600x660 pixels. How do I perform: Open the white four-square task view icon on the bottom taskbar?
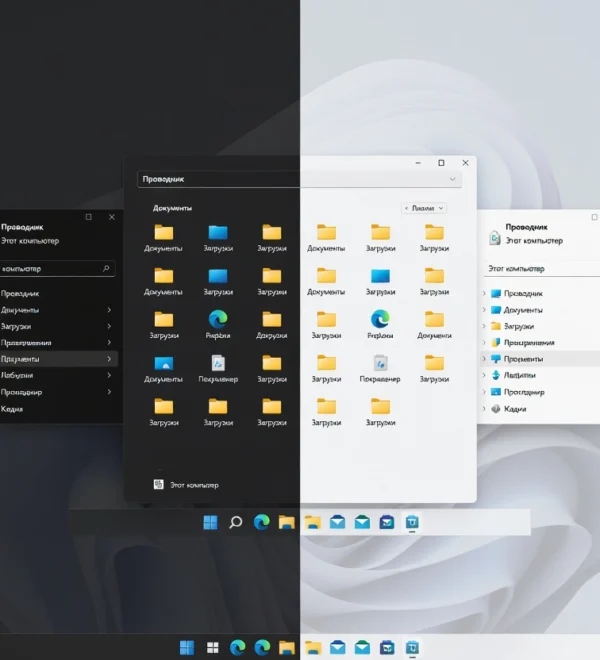(213, 647)
